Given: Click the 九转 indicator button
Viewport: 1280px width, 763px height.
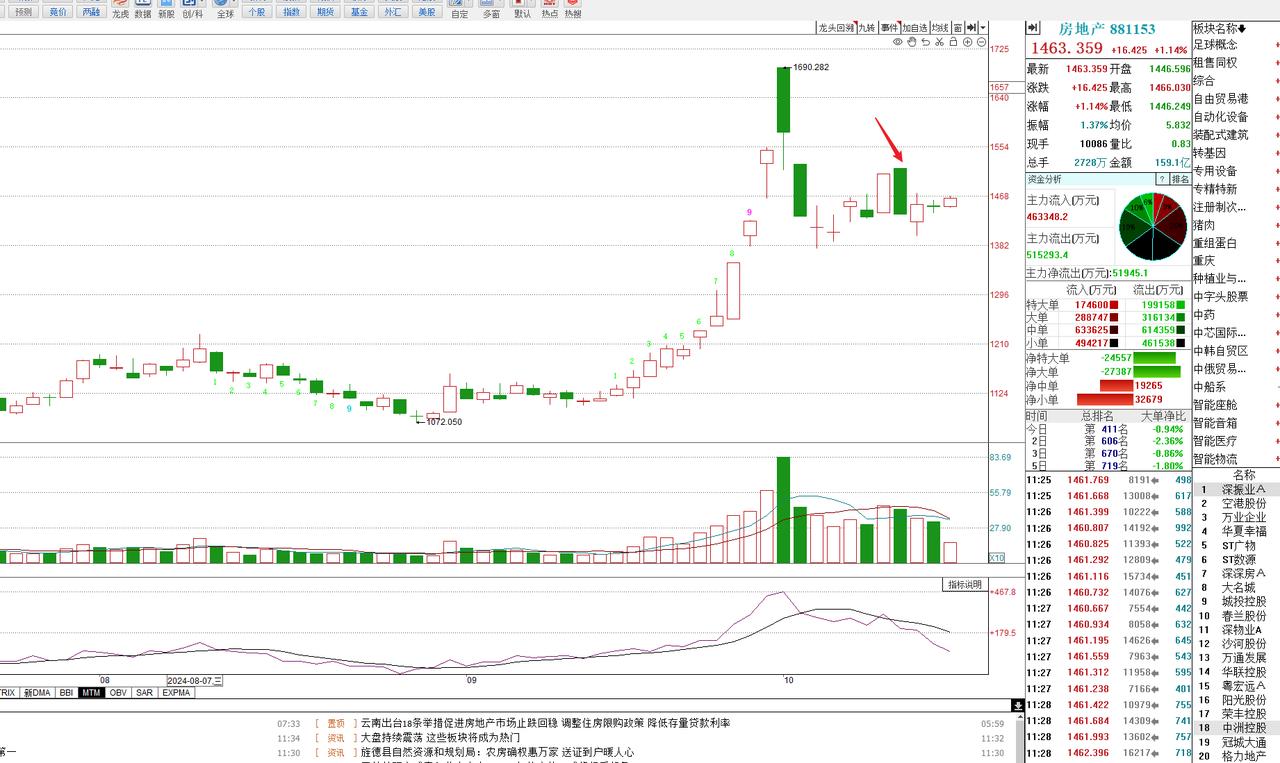Looking at the screenshot, I should click(x=866, y=28).
